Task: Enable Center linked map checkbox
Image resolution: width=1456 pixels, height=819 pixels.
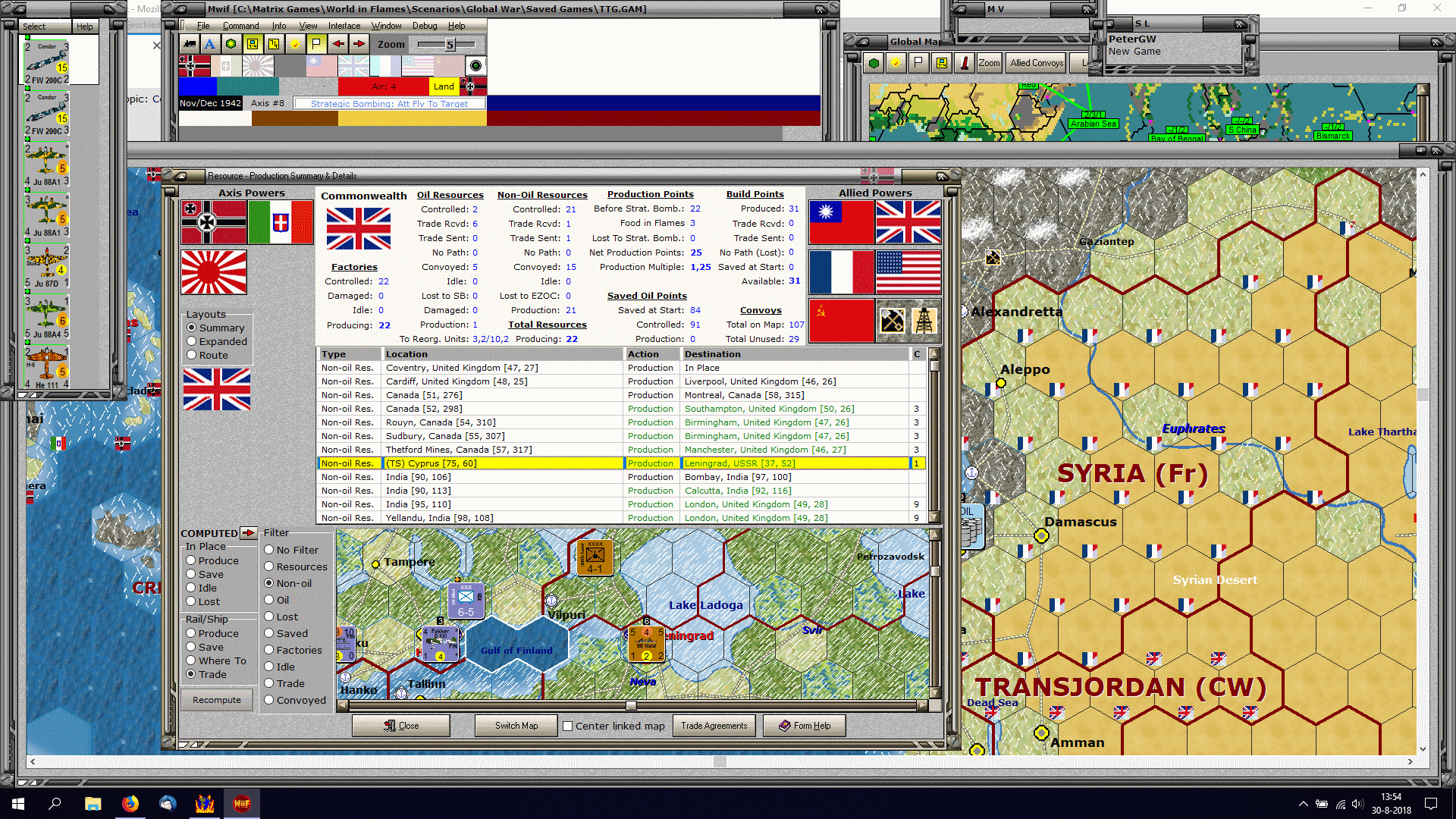Action: tap(567, 726)
